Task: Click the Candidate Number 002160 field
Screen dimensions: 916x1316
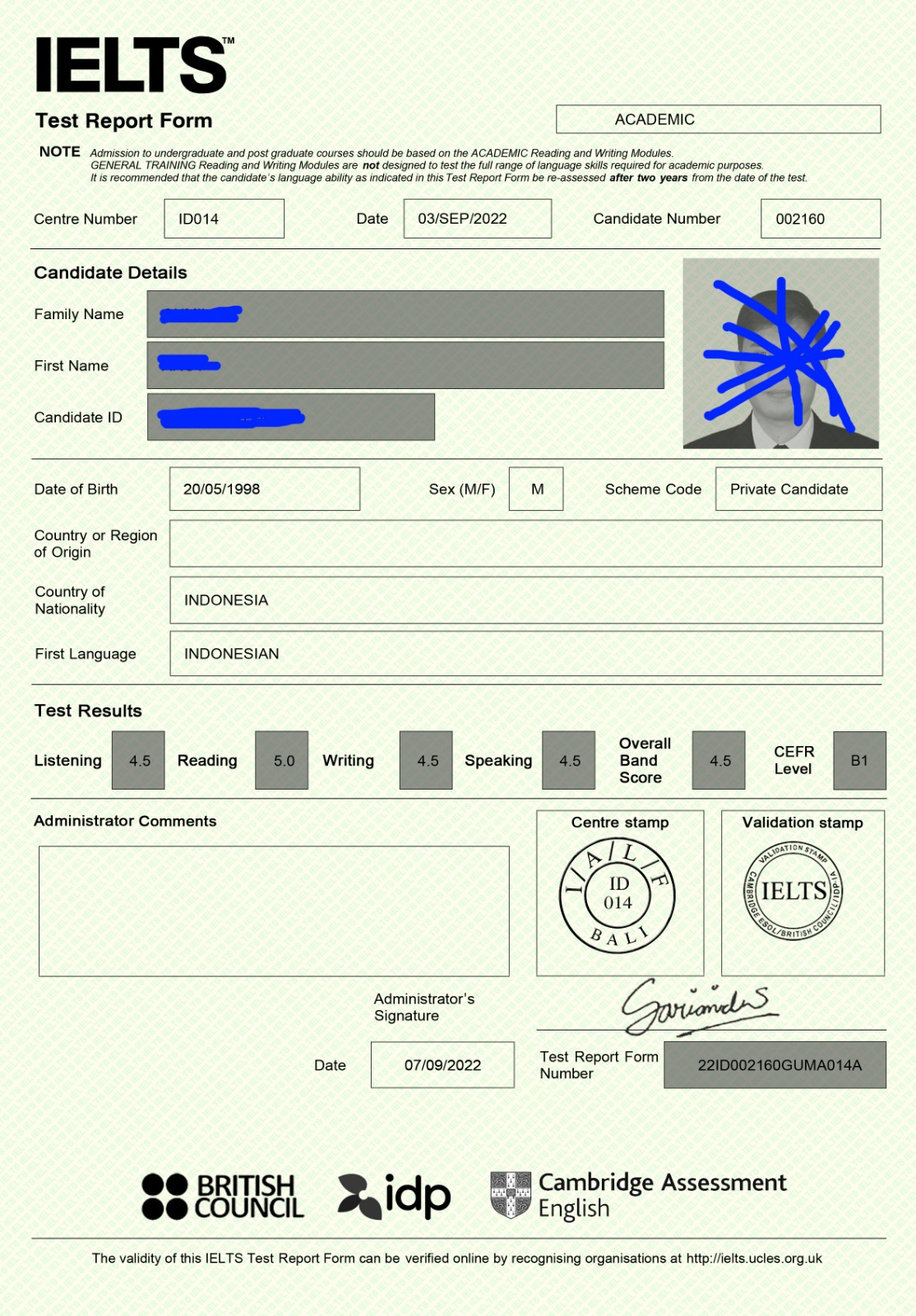Action: tap(821, 219)
